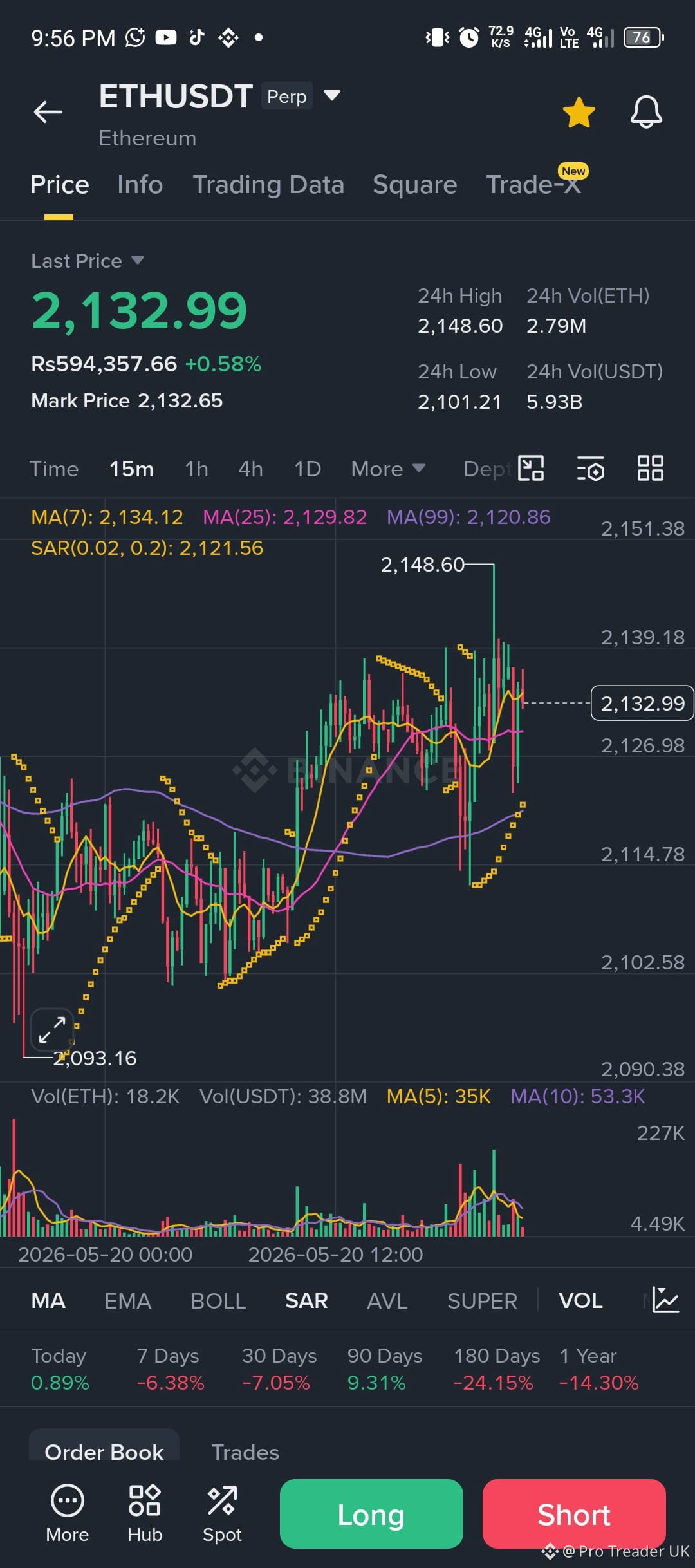
Task: Open the Trade-X tab
Action: point(533,185)
